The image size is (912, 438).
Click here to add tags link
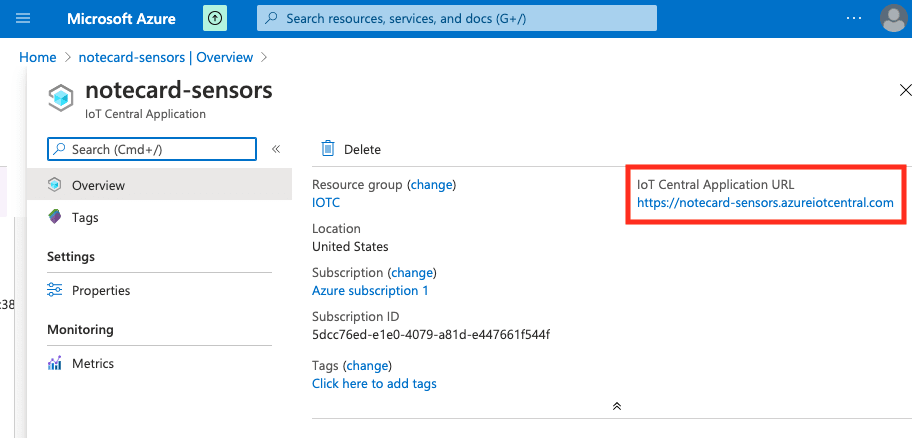(374, 383)
